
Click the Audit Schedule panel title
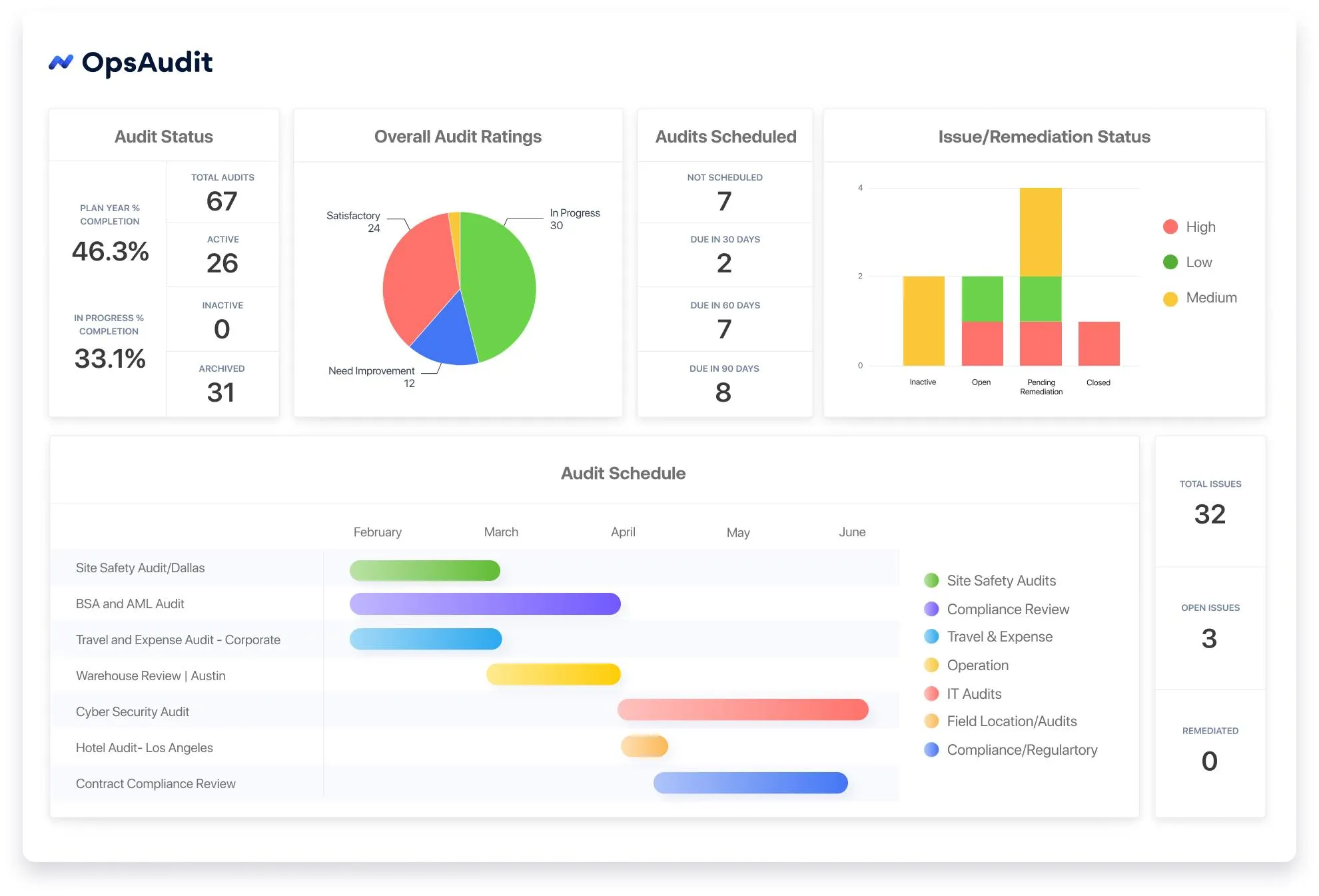623,473
